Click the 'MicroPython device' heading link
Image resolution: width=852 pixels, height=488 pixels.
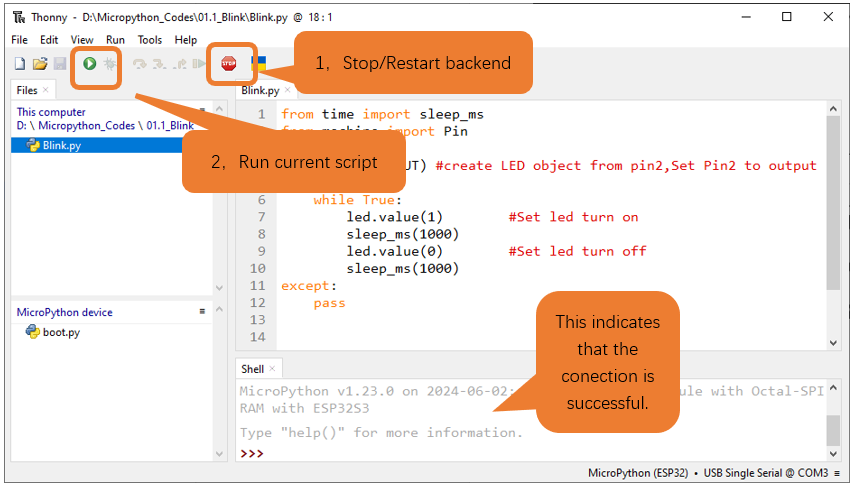(65, 312)
